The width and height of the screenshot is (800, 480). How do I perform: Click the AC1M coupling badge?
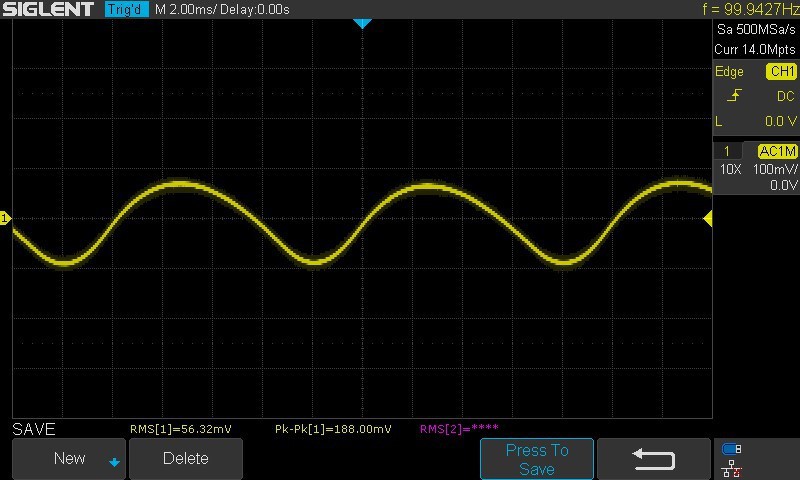point(777,151)
